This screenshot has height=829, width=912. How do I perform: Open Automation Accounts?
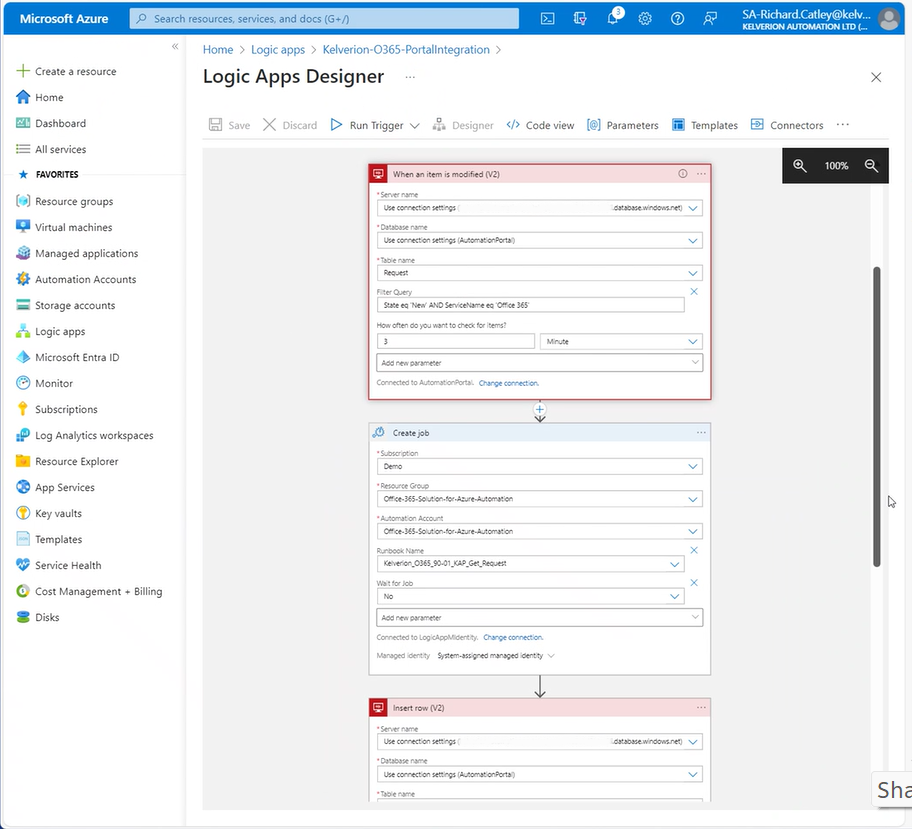pos(86,279)
